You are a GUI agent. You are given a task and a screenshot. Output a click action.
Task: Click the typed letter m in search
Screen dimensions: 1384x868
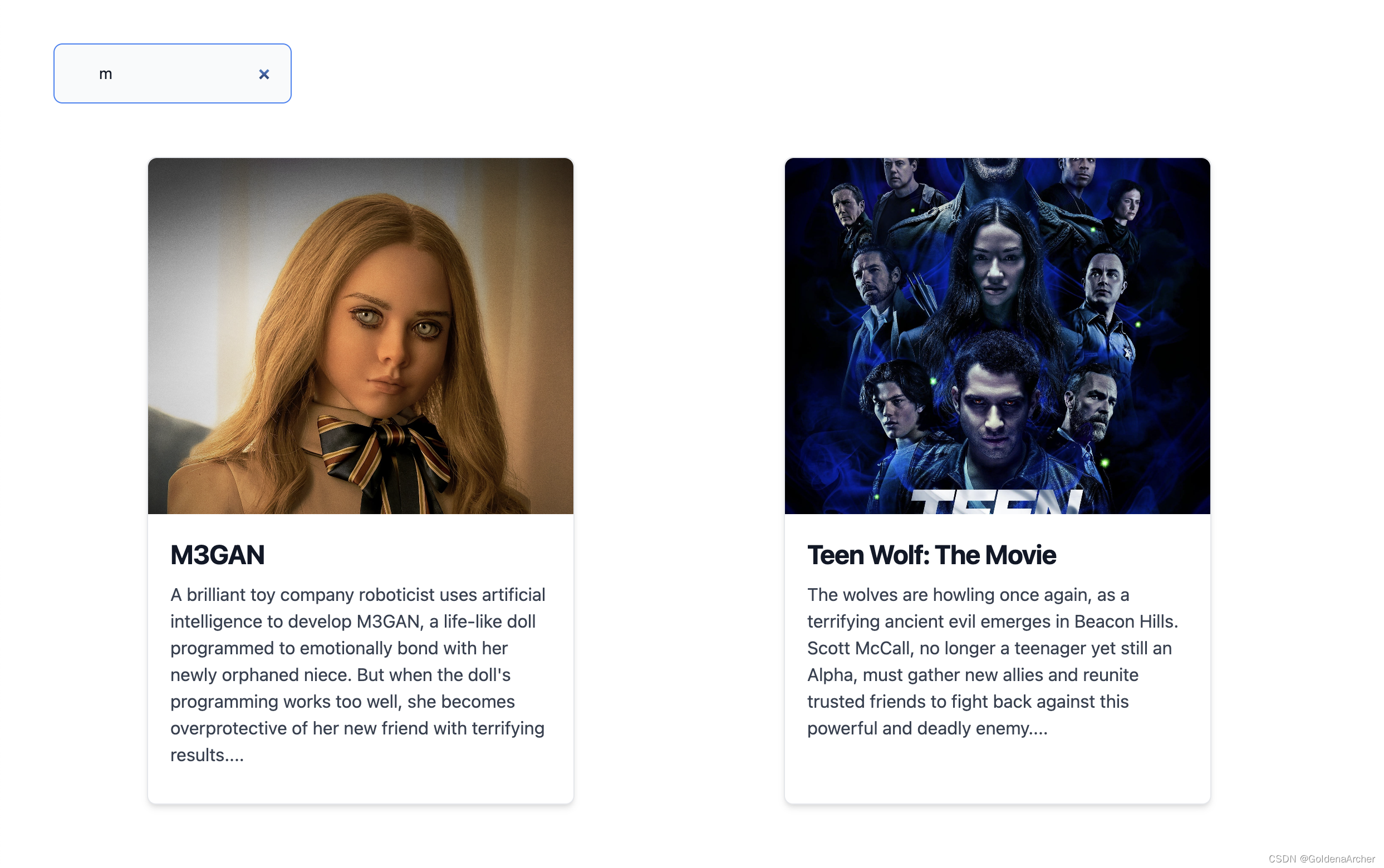tap(106, 74)
